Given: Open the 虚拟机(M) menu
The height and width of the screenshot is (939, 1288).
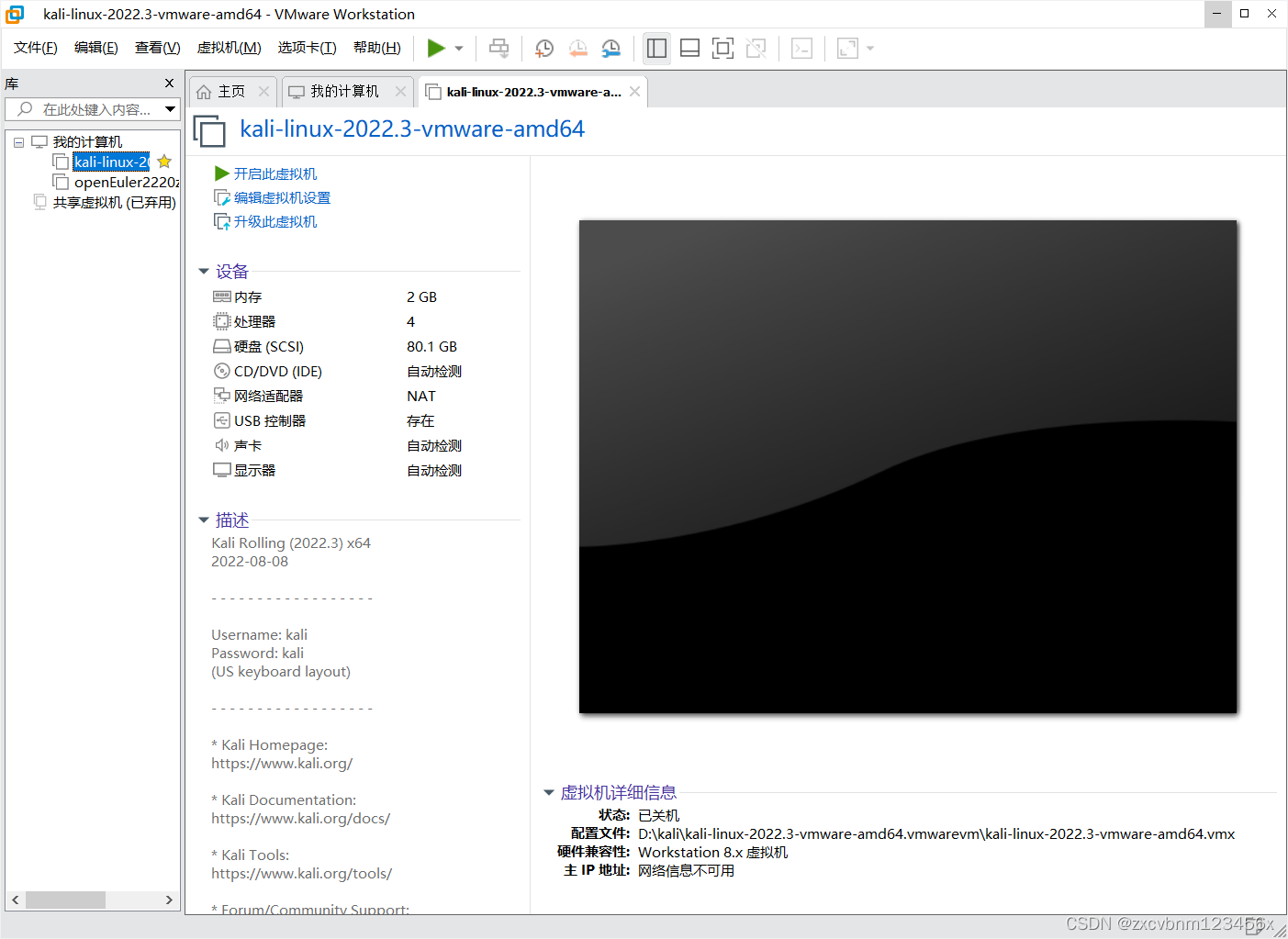Looking at the screenshot, I should tap(230, 48).
